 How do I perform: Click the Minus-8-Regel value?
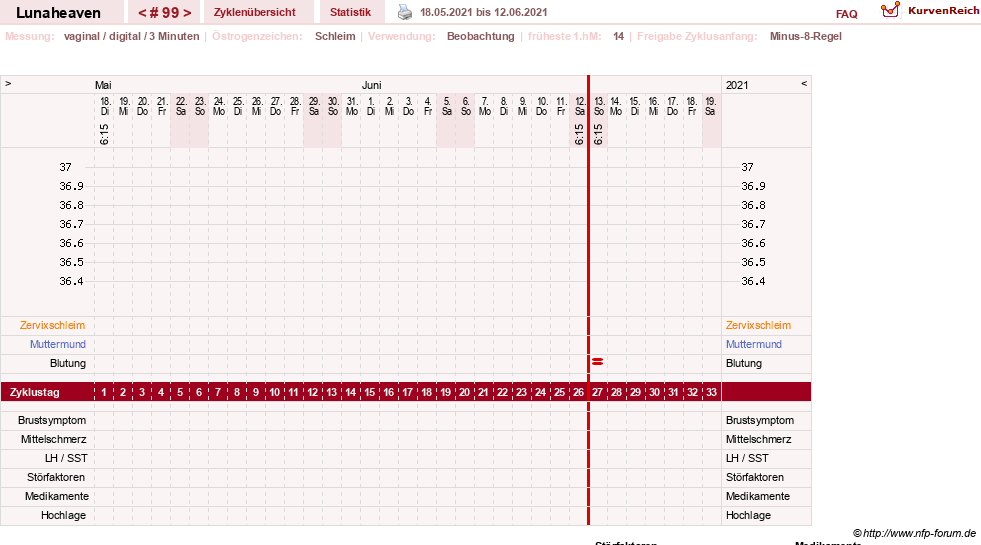(x=806, y=36)
